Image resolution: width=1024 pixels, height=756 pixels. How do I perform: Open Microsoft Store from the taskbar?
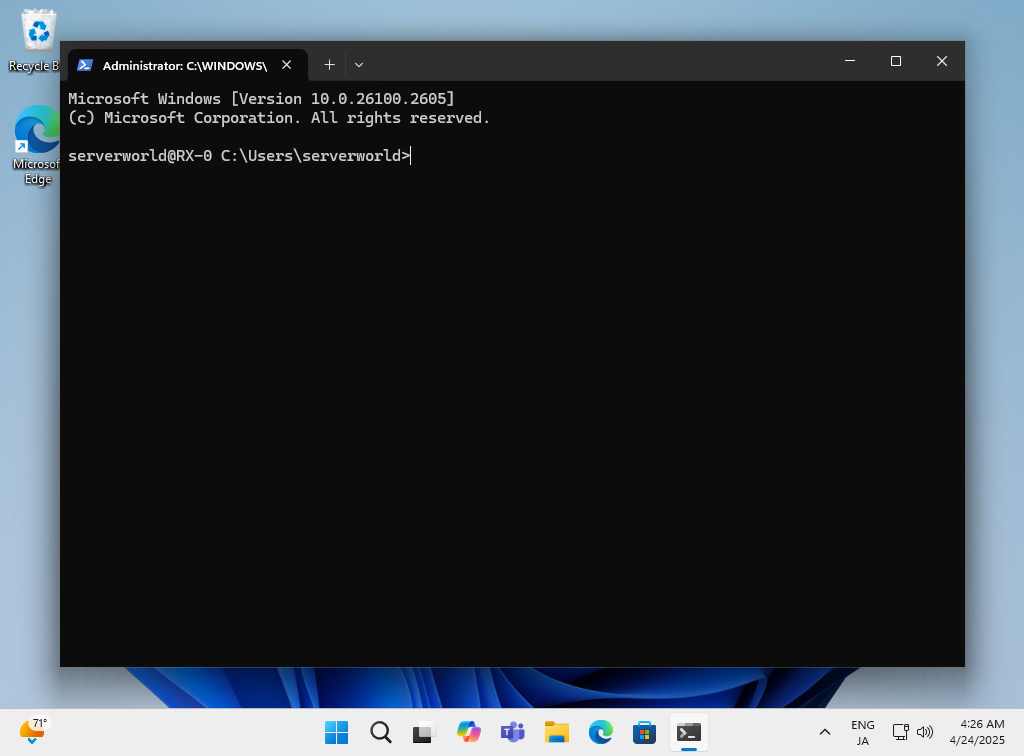point(645,732)
